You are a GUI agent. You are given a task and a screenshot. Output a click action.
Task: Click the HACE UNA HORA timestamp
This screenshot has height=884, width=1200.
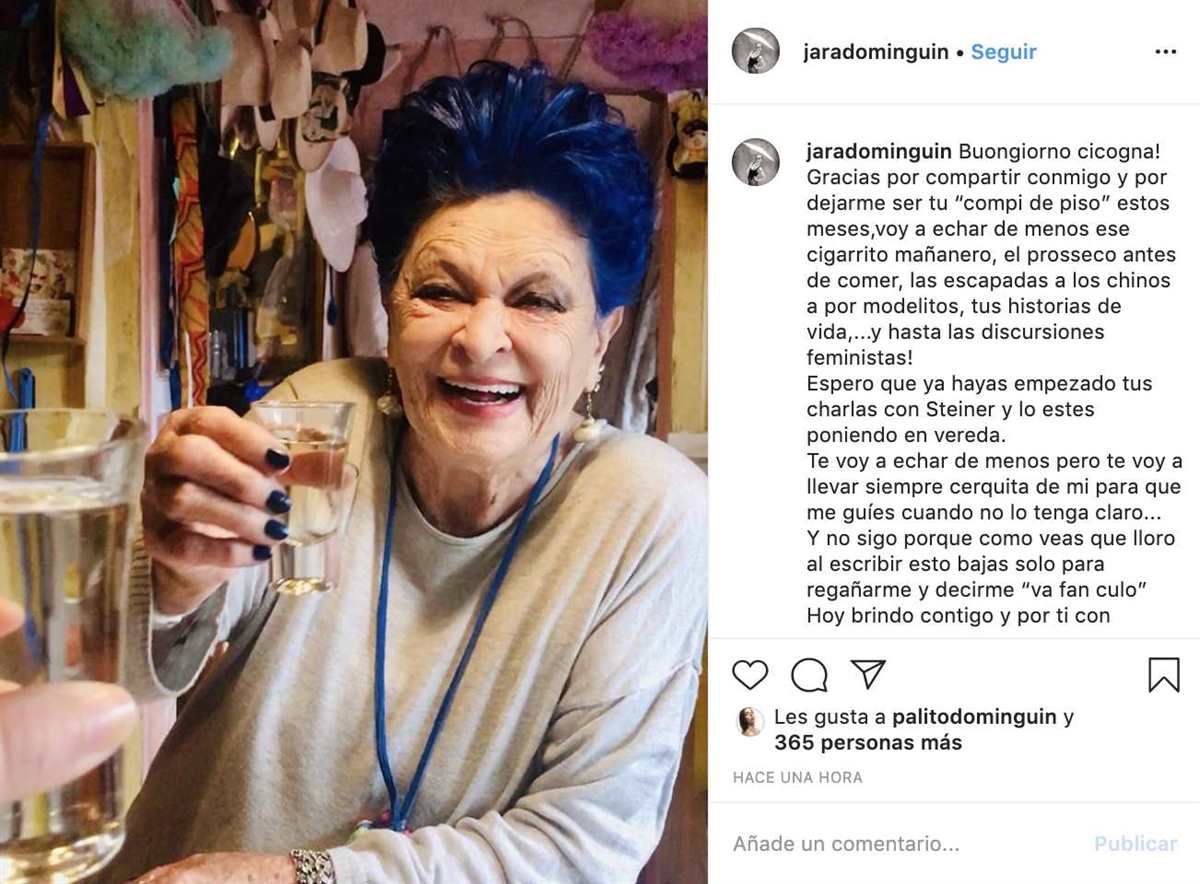tap(797, 777)
